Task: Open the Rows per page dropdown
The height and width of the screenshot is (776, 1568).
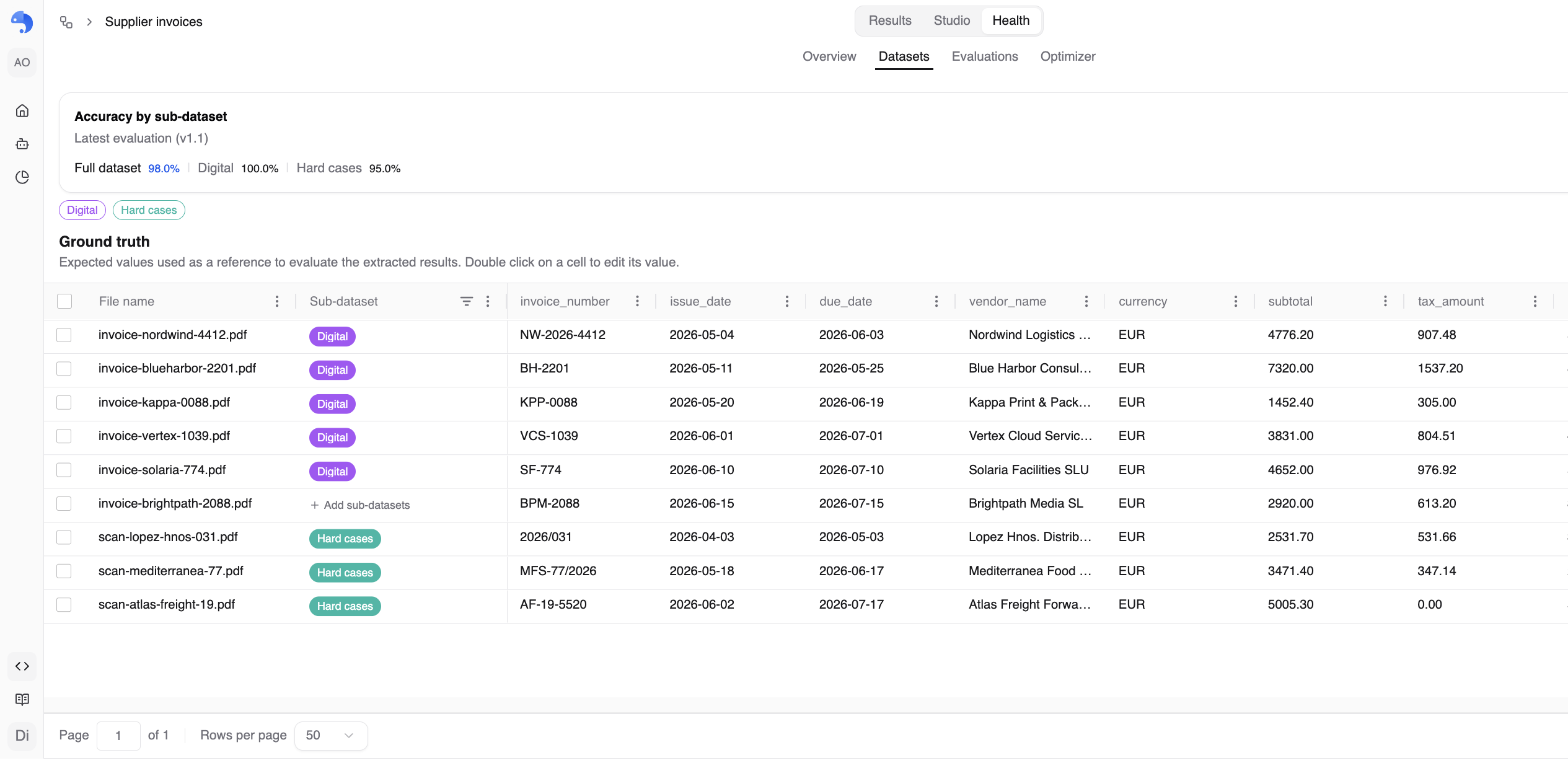Action: (x=330, y=736)
